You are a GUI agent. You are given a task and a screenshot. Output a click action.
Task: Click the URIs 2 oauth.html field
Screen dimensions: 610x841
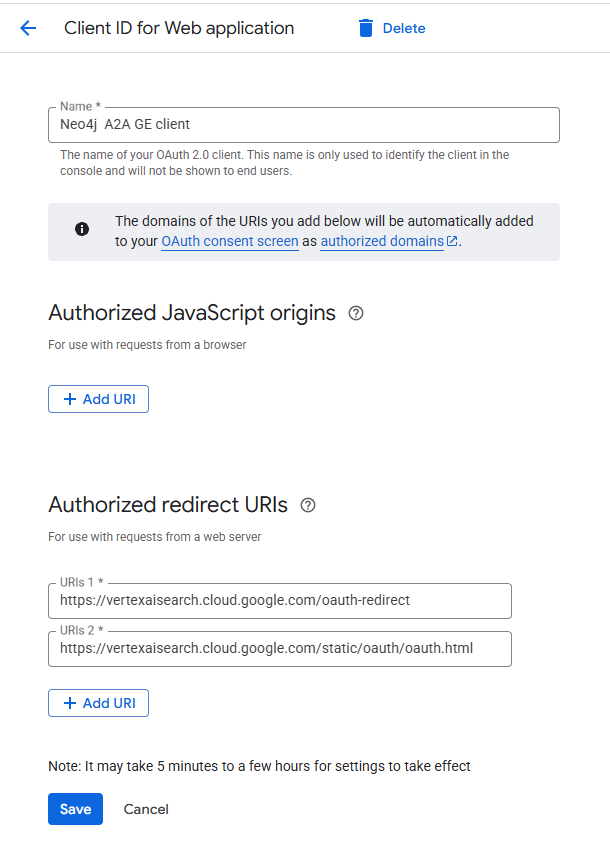click(279, 648)
